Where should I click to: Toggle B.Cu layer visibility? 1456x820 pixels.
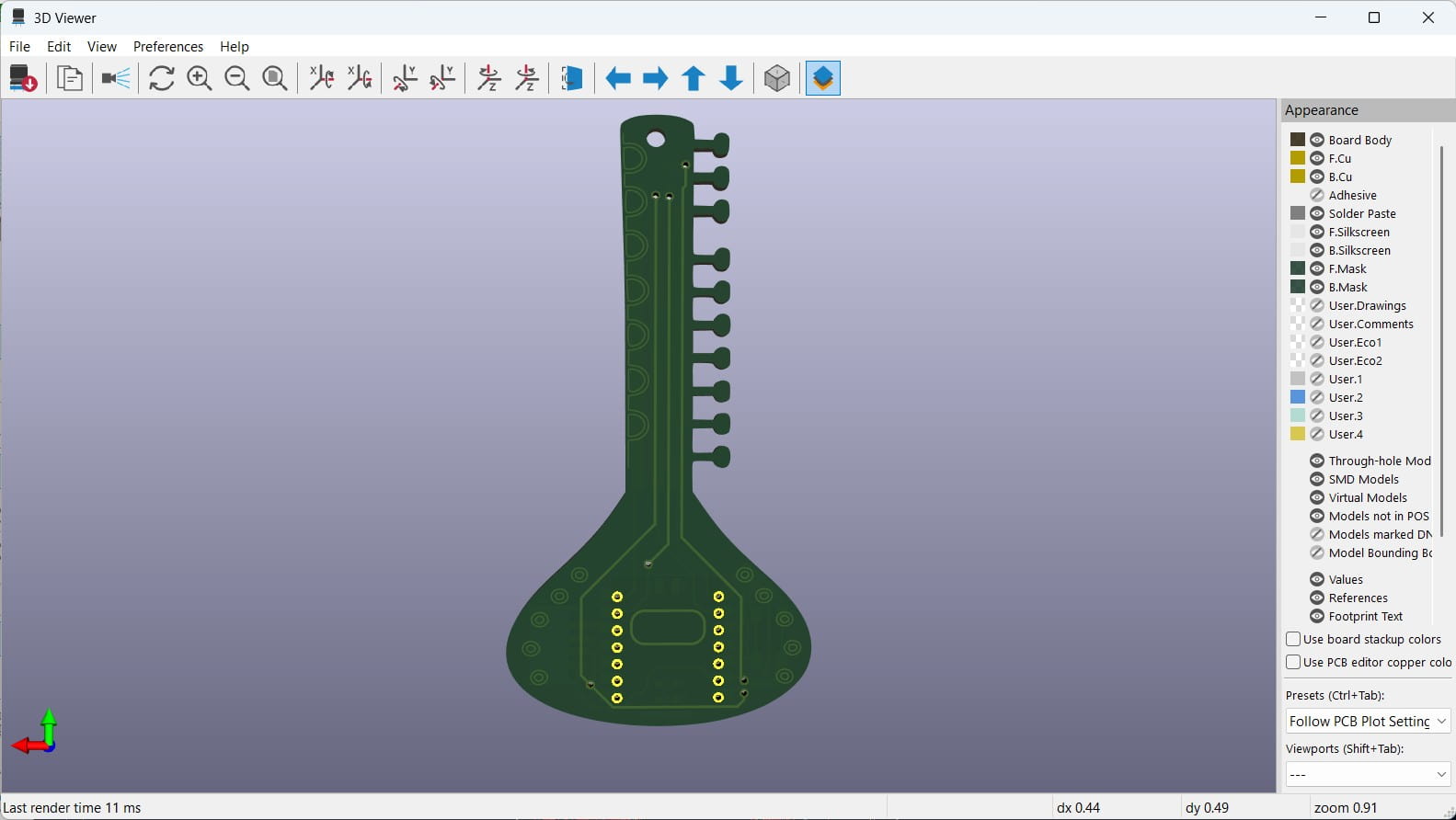tap(1317, 177)
